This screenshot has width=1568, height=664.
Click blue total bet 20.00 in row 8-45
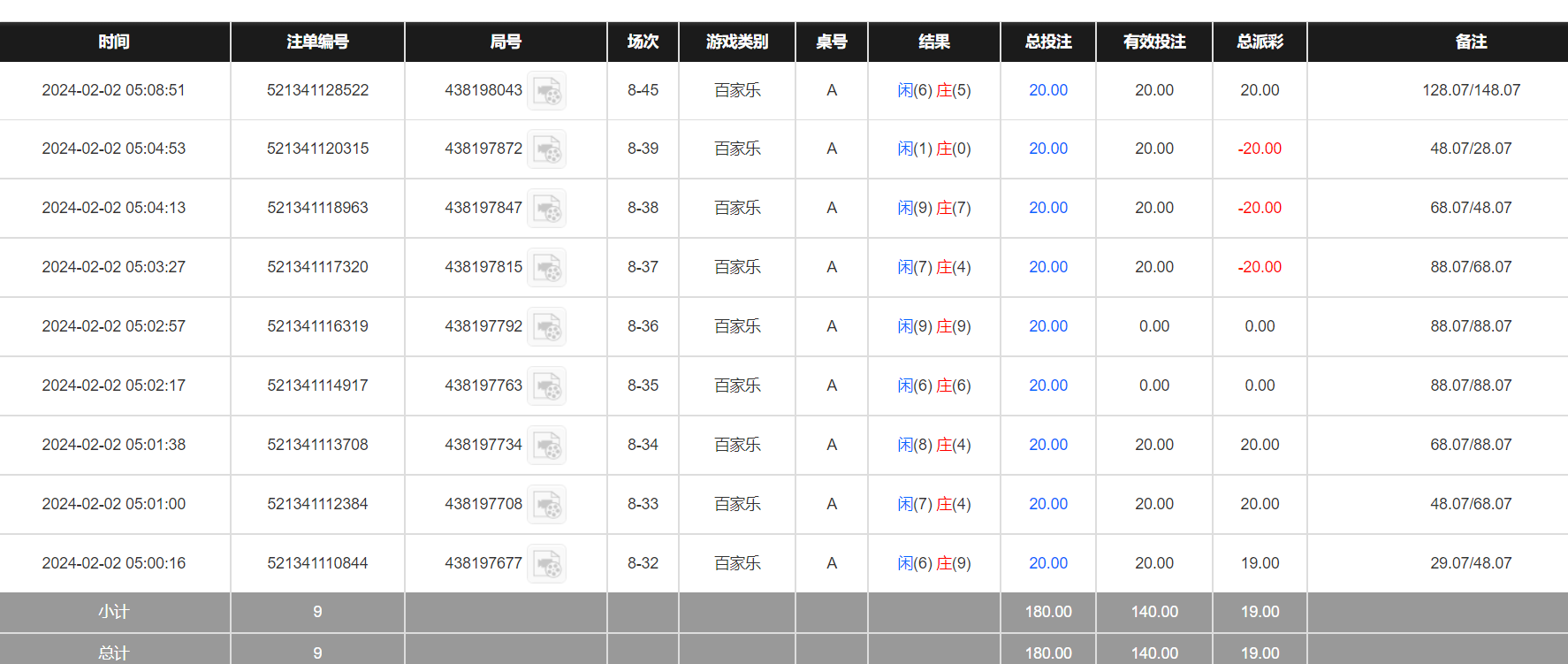pyautogui.click(x=1047, y=90)
